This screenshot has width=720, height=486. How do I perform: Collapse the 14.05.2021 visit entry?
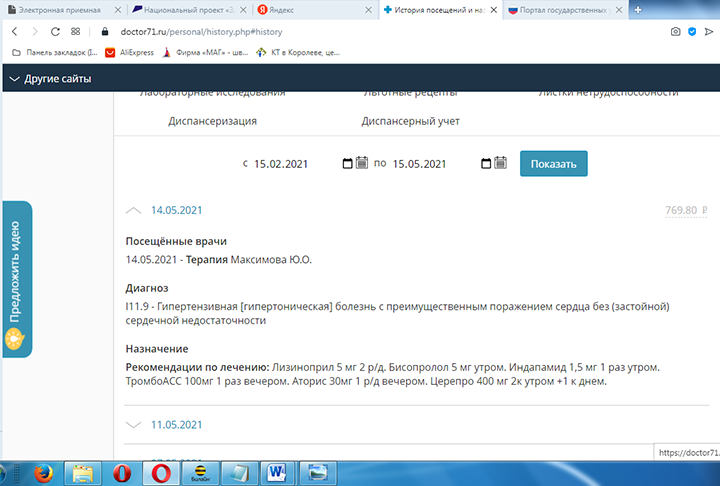(x=134, y=210)
